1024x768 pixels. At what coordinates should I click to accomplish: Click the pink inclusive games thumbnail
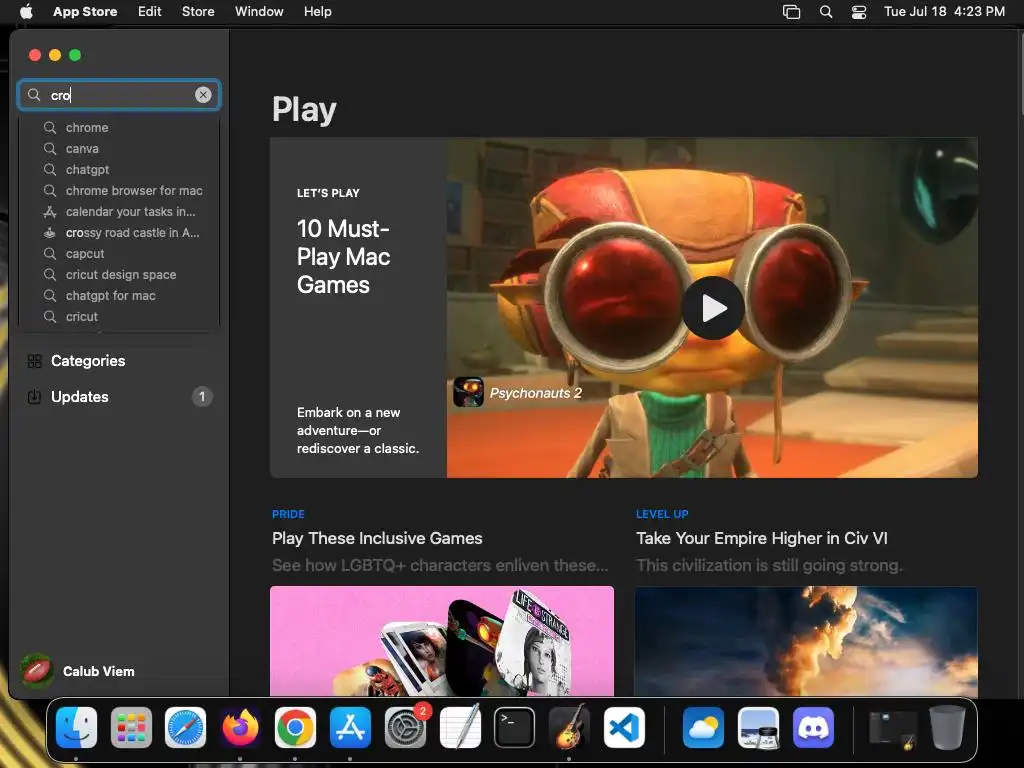441,641
